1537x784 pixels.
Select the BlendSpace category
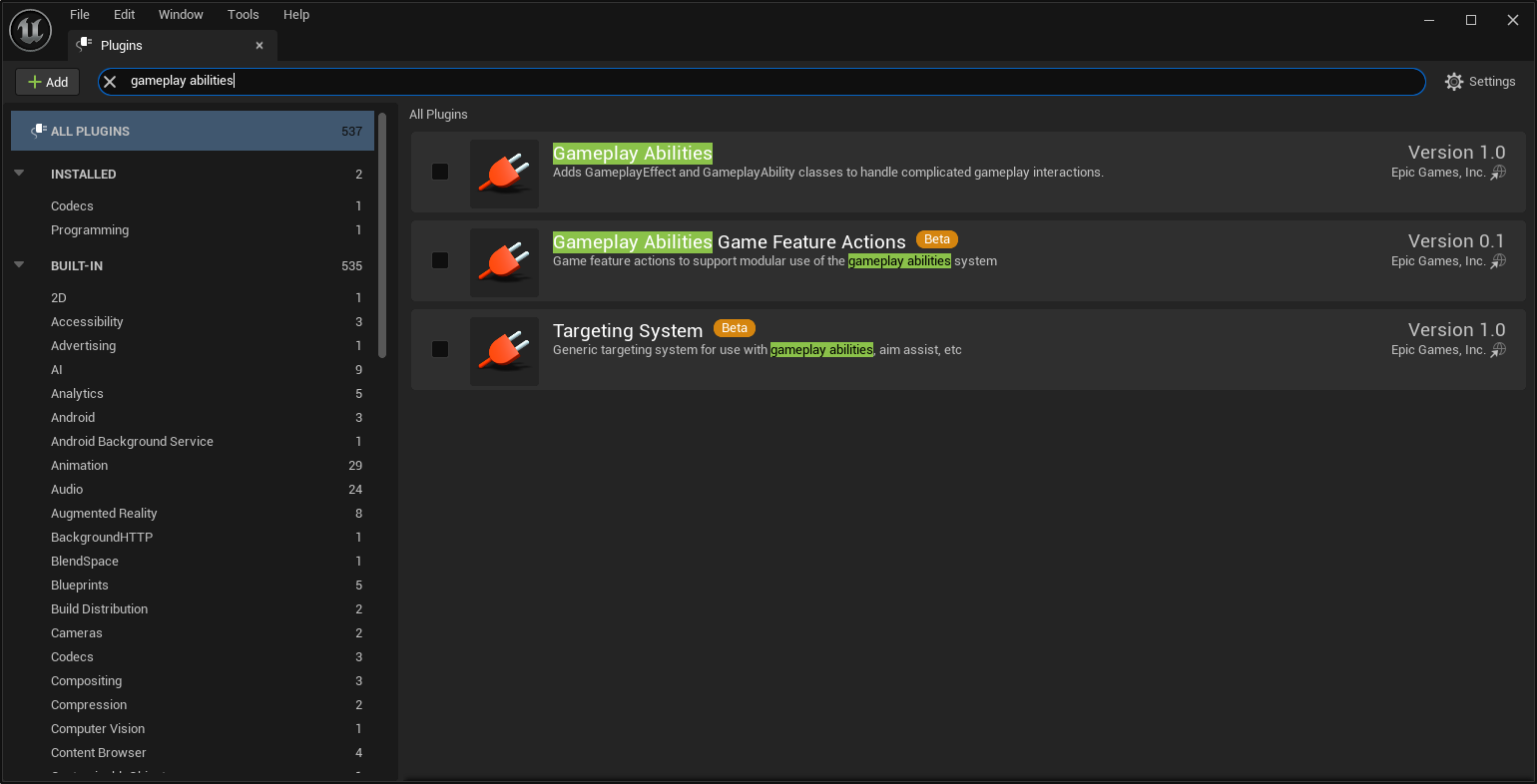193,561
